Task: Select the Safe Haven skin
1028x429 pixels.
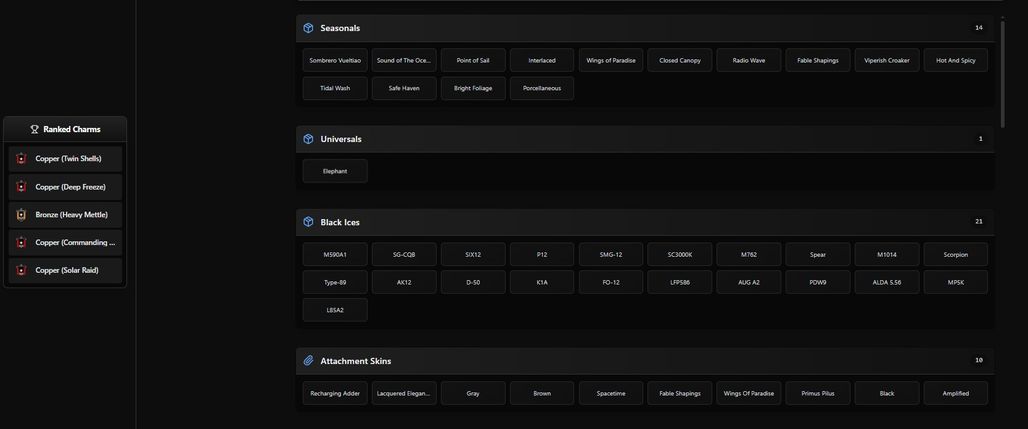Action: click(404, 89)
